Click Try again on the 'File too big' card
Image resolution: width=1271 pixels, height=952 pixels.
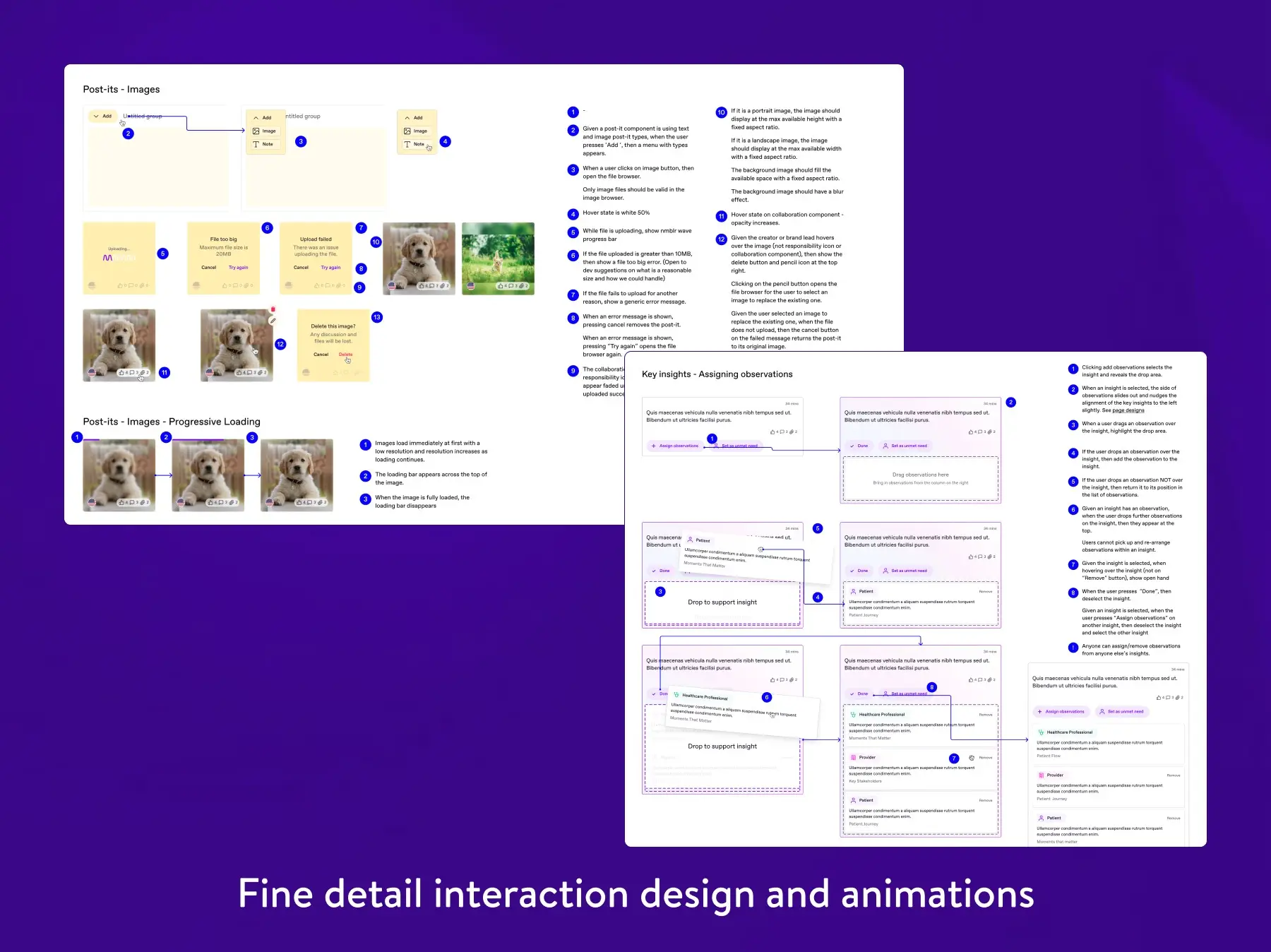pos(238,268)
